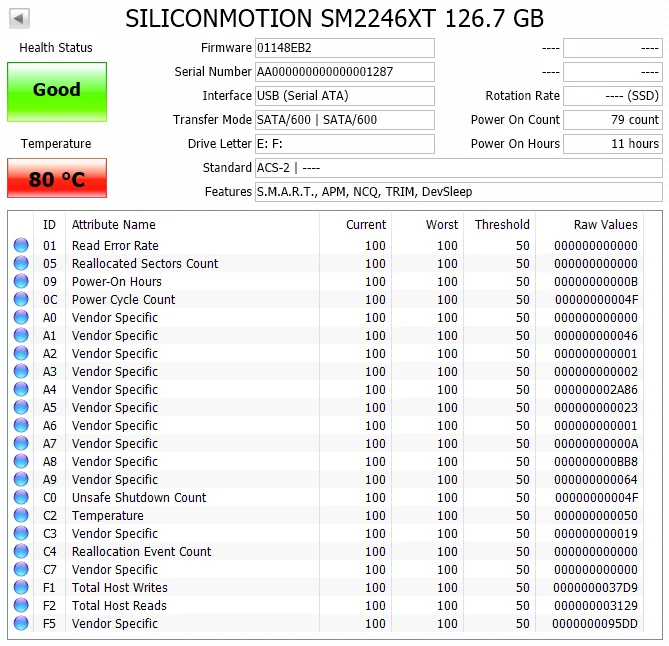Select the Power Cycle Count attribute name
Screen dimensions: 669x646
point(123,300)
